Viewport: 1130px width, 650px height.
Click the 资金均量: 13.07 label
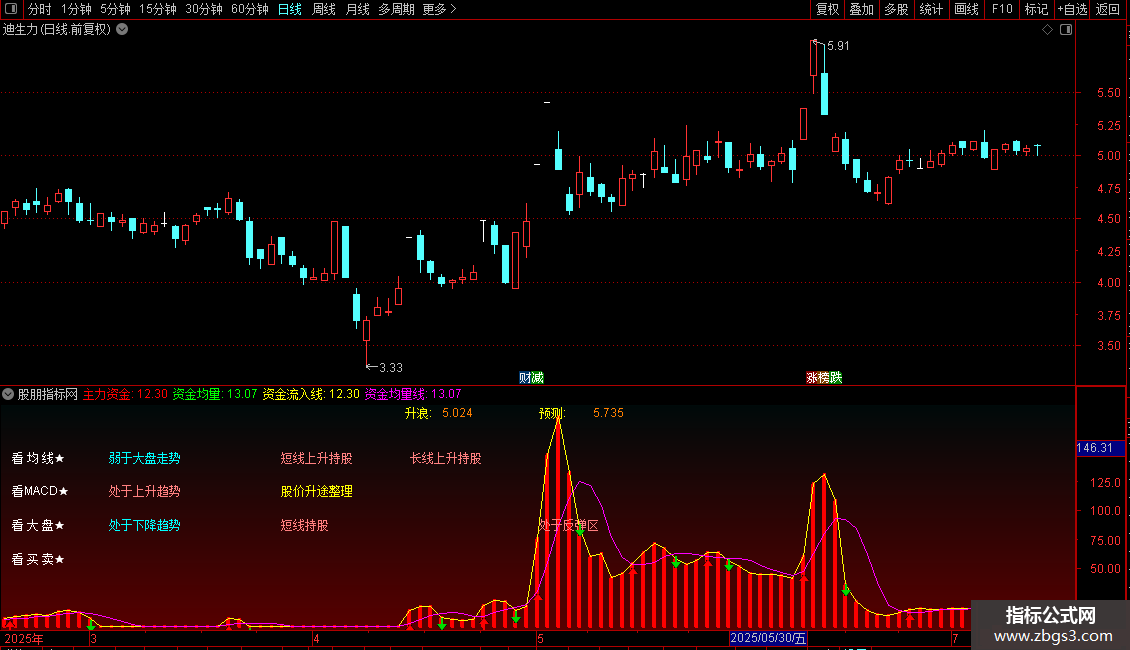[215, 394]
